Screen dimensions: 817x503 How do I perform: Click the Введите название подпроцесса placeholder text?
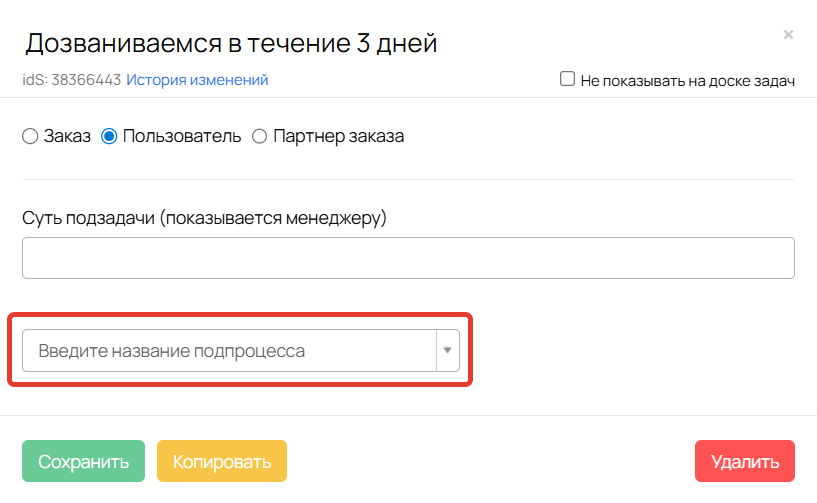pos(172,351)
